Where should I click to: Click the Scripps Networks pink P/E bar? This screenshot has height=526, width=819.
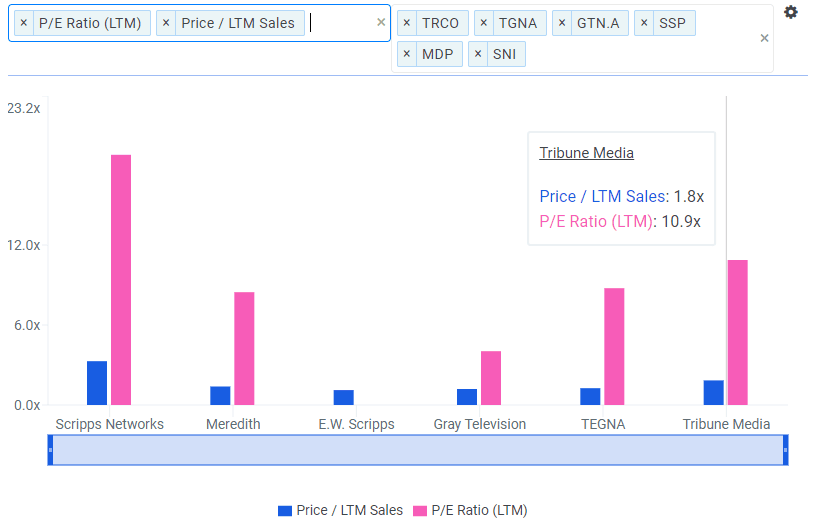pos(121,280)
